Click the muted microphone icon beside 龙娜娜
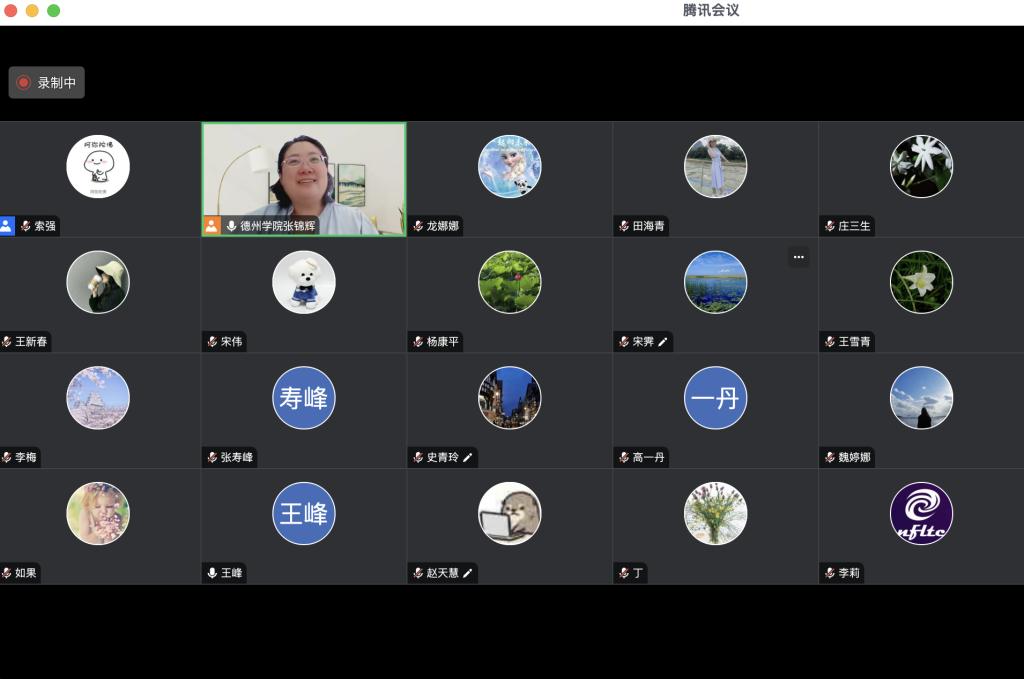This screenshot has width=1024, height=679. (418, 226)
